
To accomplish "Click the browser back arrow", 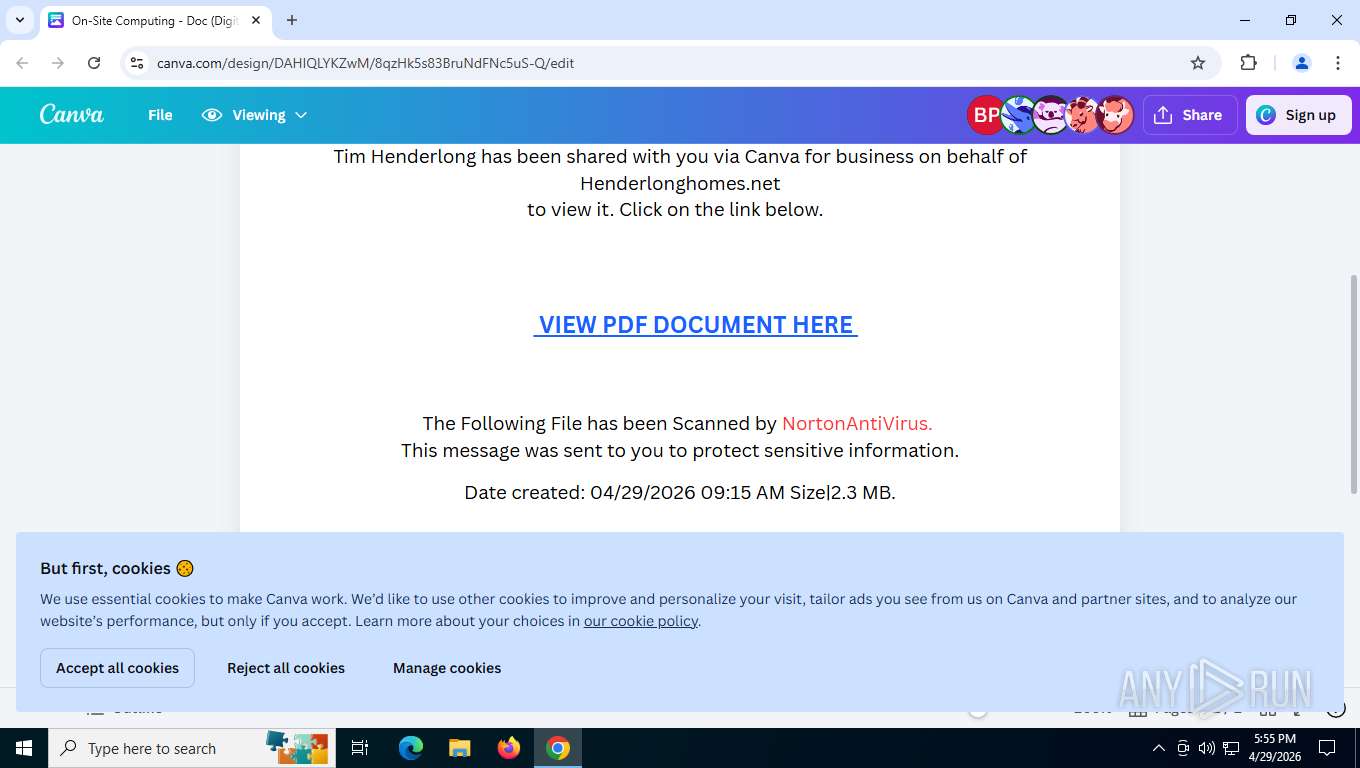I will coord(22,63).
